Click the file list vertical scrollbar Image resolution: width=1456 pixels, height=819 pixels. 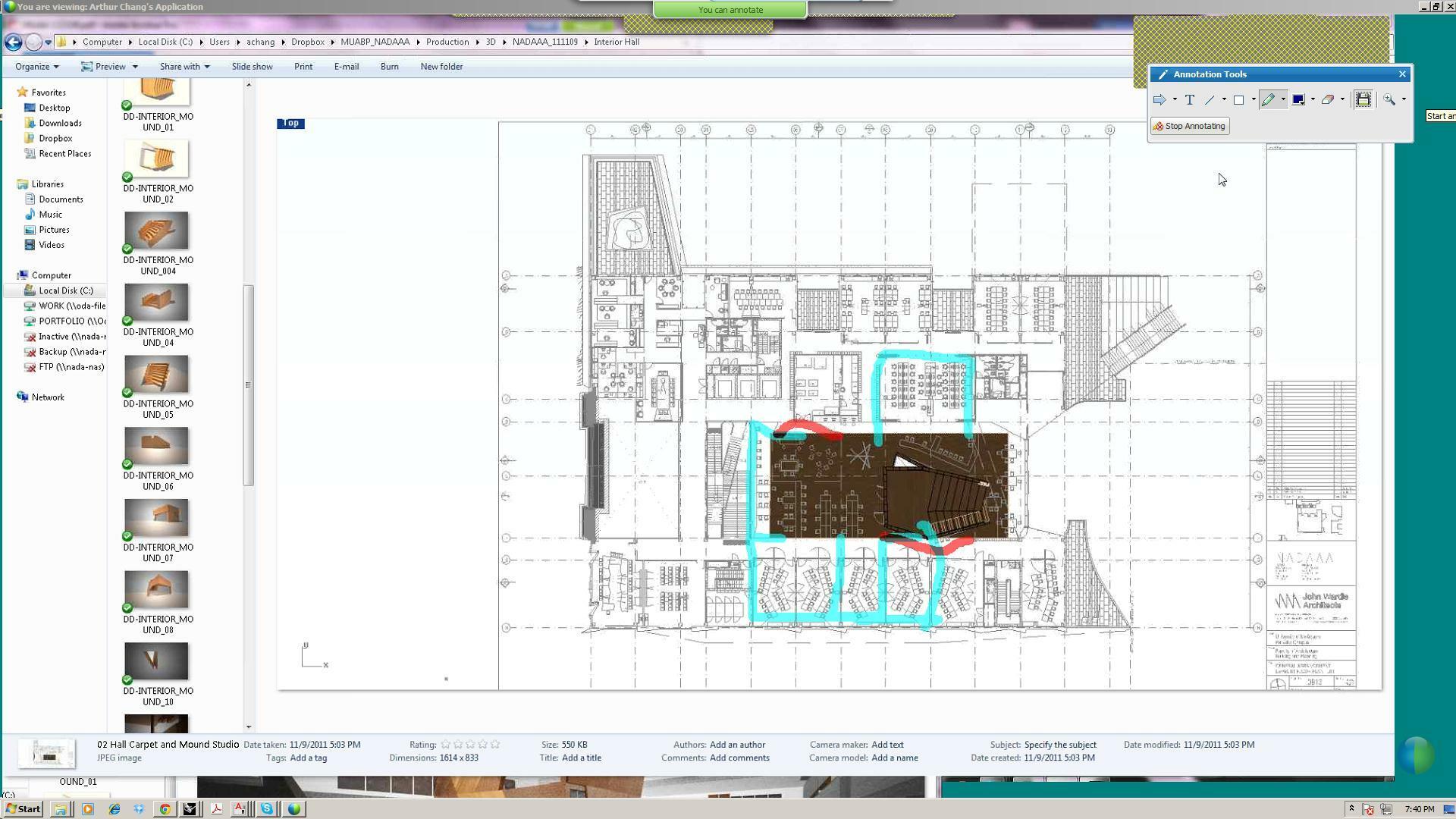coord(248,385)
